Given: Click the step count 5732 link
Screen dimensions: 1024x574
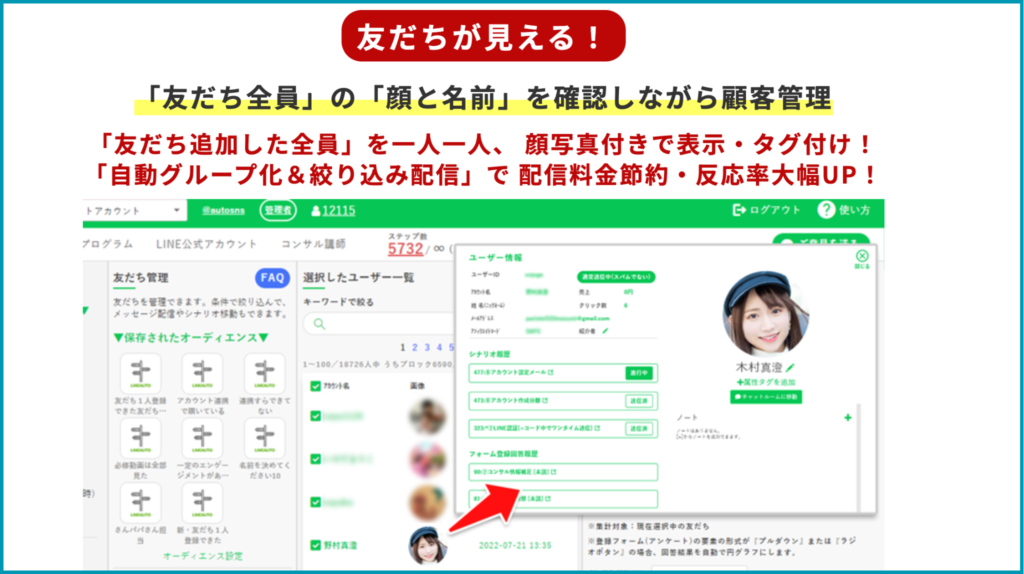Looking at the screenshot, I should pos(405,249).
